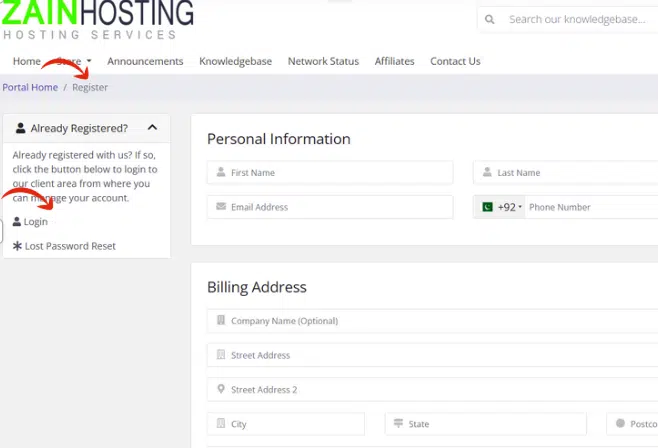Viewport: 658px width, 448px height.
Task: Open the Store dropdown menu
Action: [x=73, y=61]
